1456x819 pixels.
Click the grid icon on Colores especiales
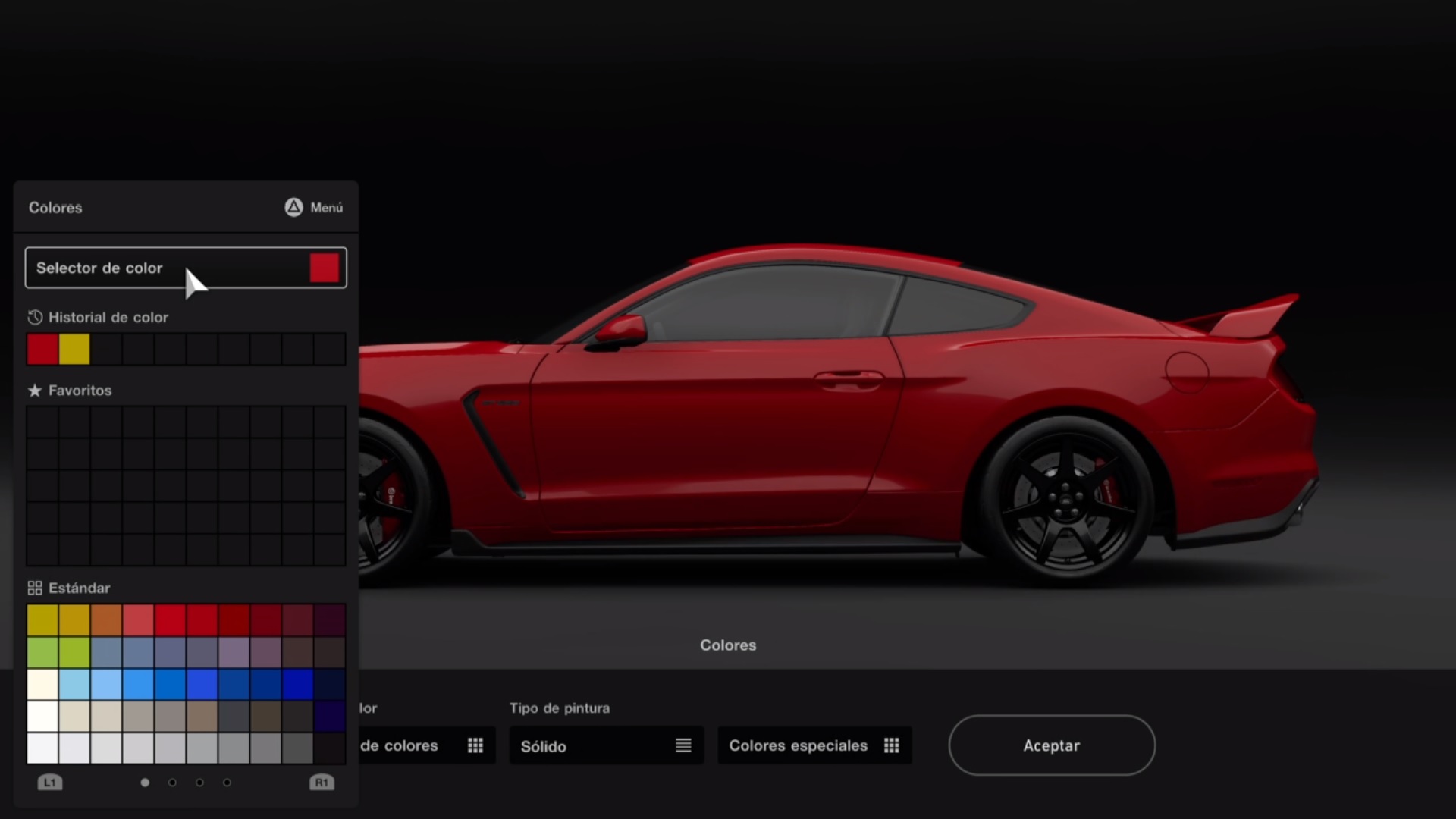[x=892, y=745]
